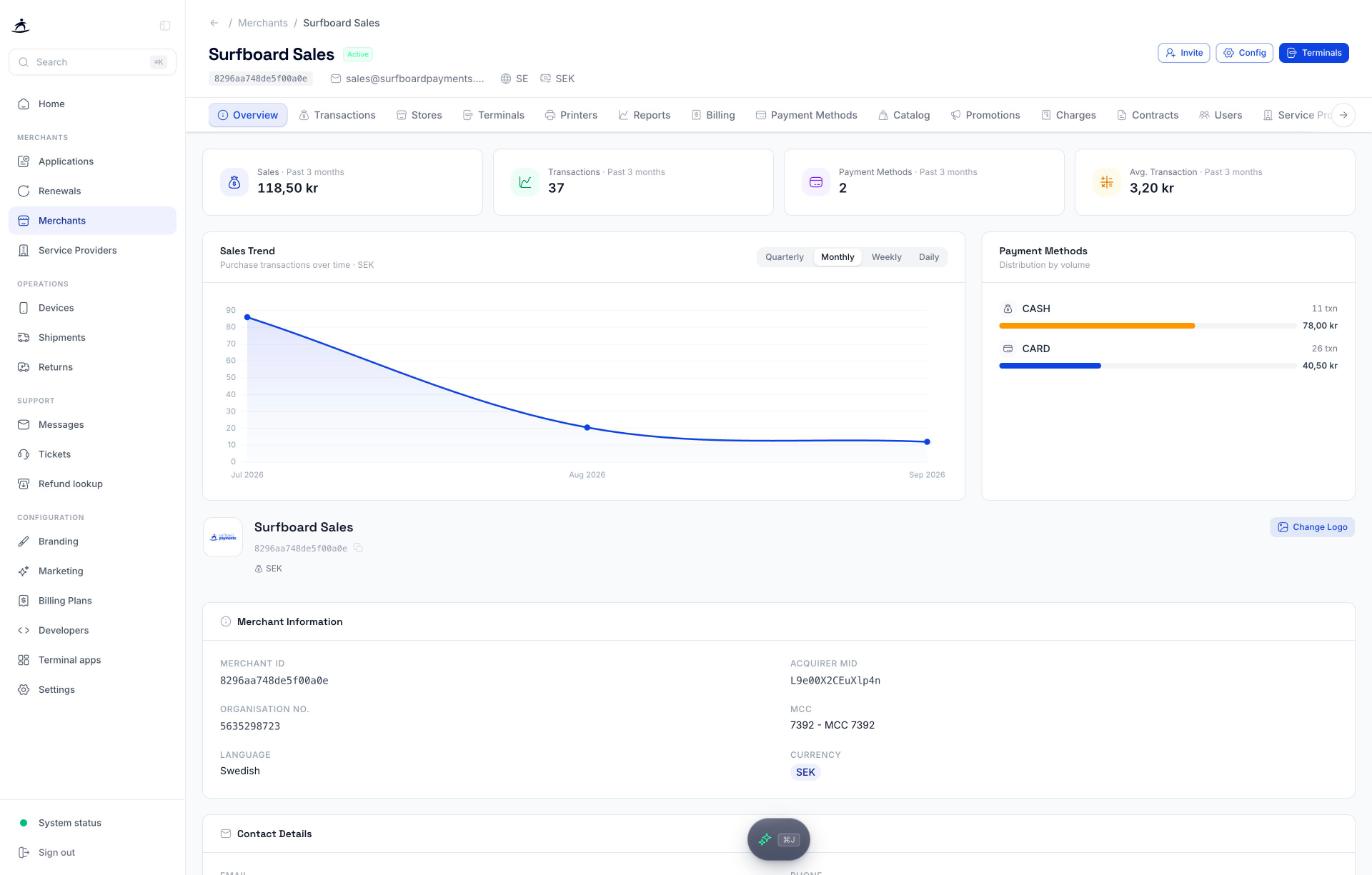1372x875 pixels.
Task: Open Settings in the sidebar
Action: pyautogui.click(x=92, y=690)
